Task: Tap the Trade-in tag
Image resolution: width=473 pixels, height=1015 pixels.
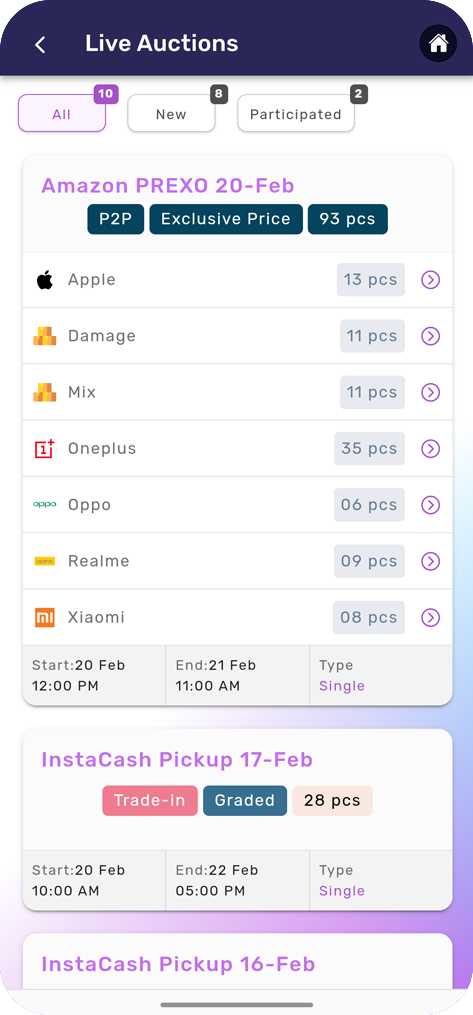Action: [x=150, y=800]
